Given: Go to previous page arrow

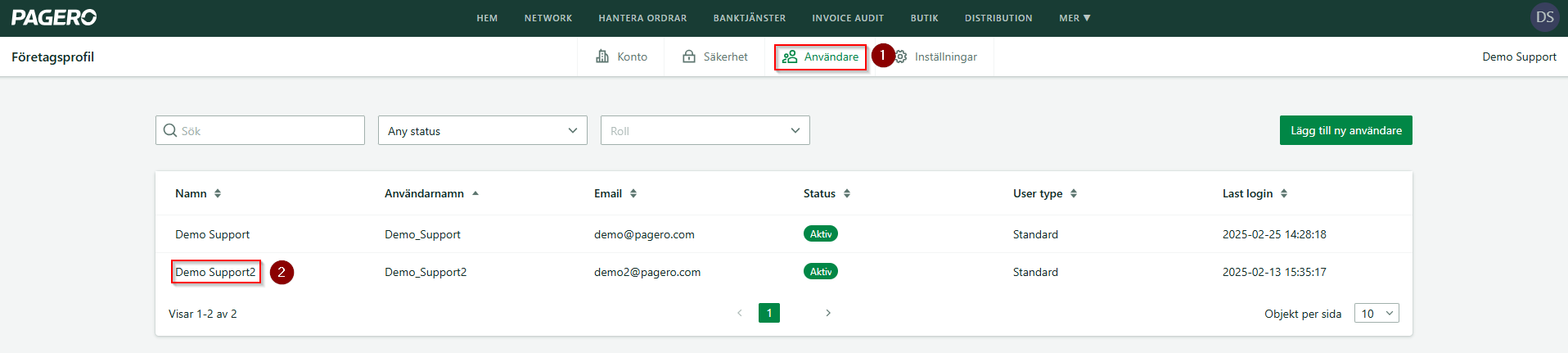Looking at the screenshot, I should point(740,313).
